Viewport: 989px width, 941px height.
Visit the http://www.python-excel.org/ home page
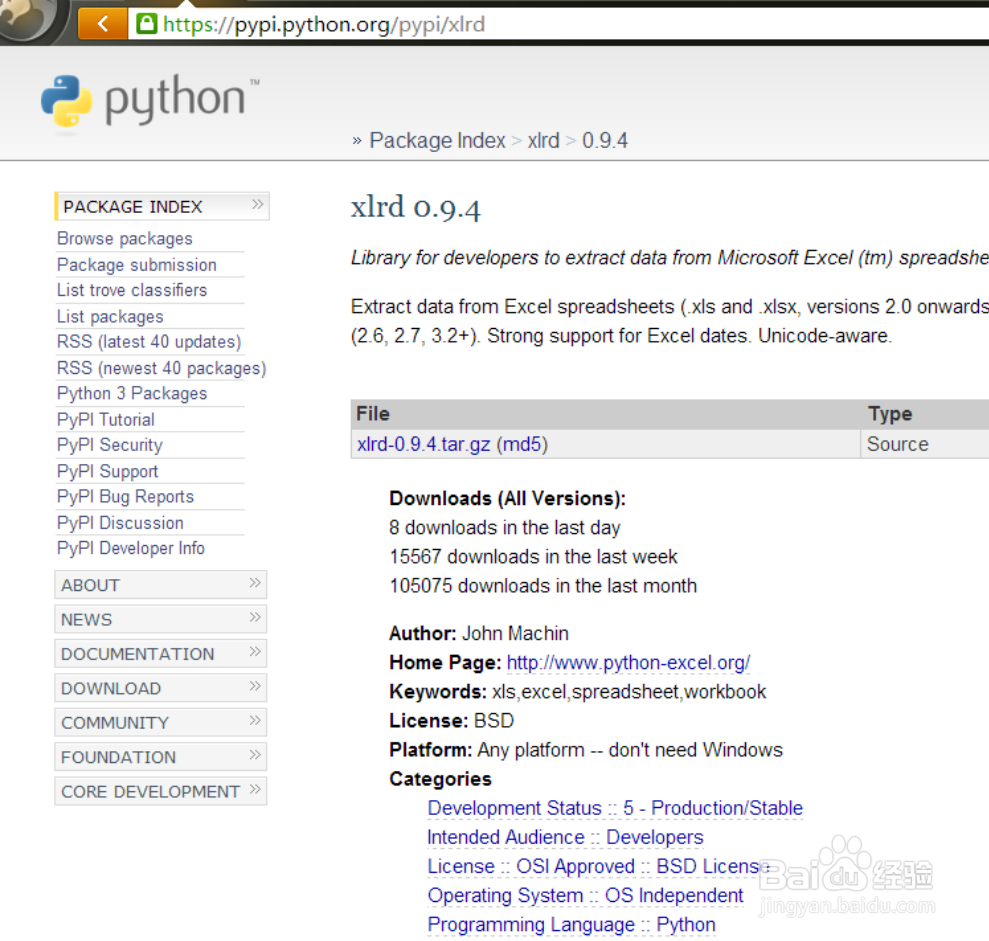tap(628, 662)
